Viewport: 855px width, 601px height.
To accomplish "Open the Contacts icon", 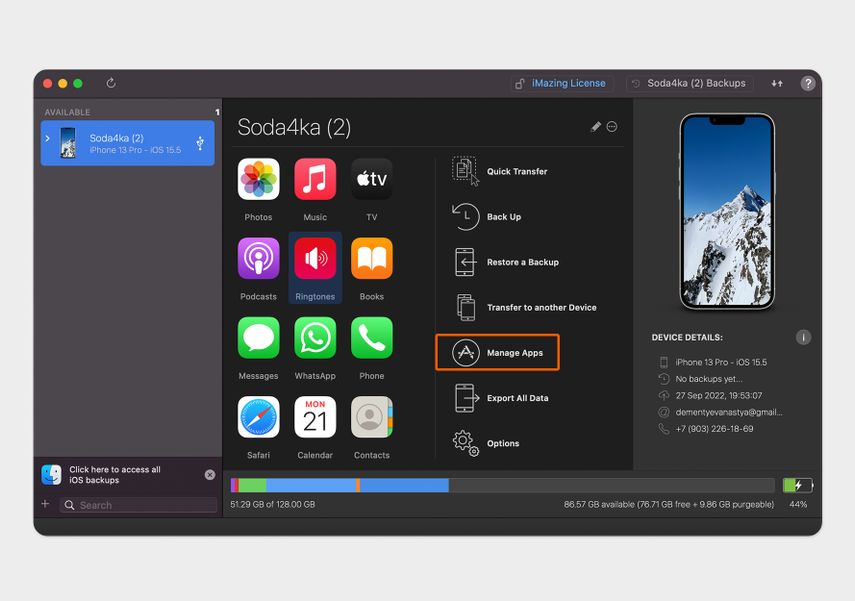I will click(x=372, y=417).
